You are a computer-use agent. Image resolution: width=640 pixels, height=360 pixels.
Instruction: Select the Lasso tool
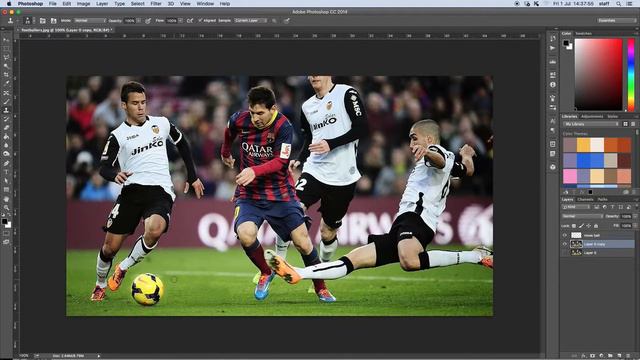coord(7,57)
